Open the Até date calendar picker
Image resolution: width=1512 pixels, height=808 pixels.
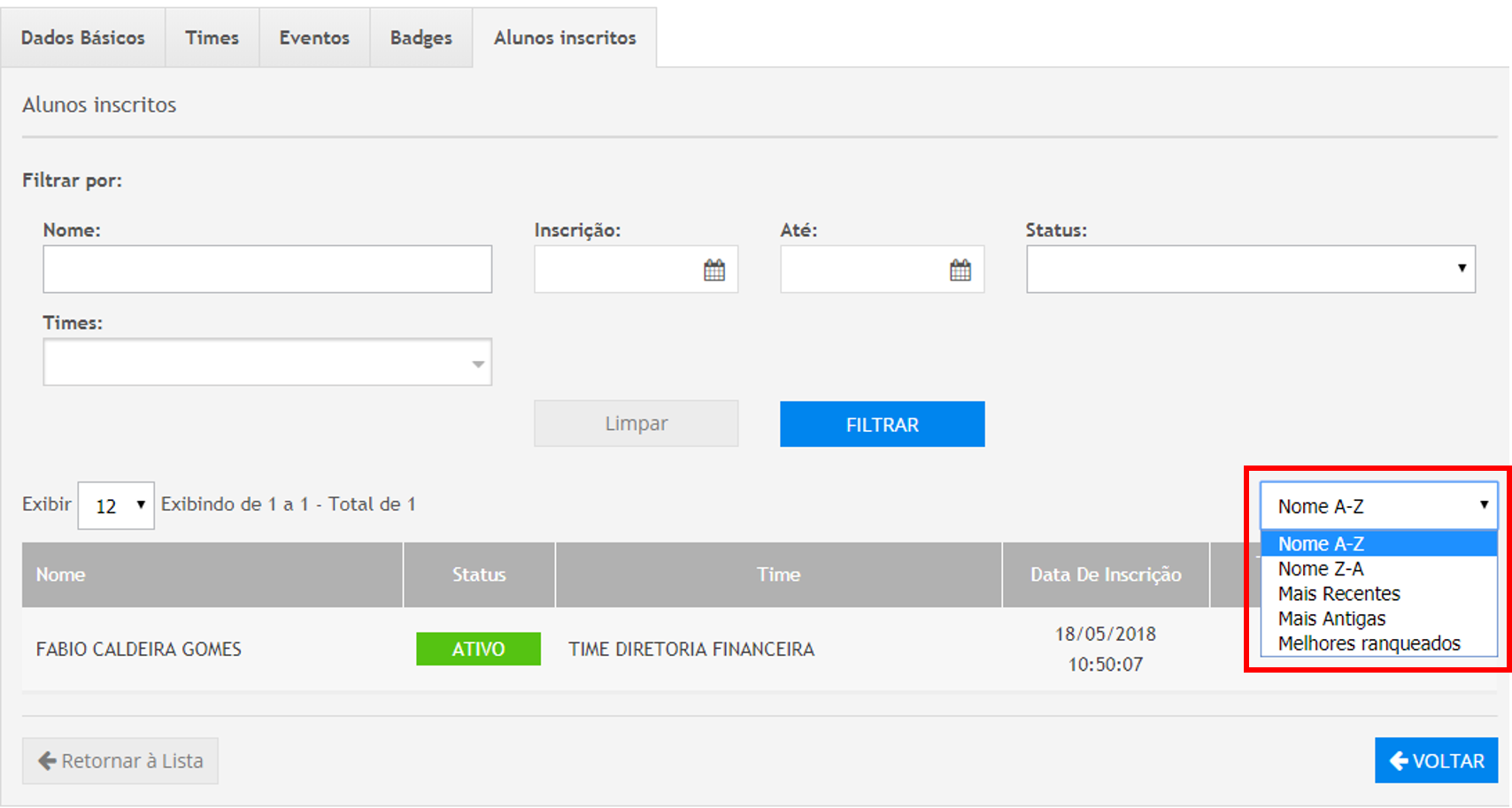tap(960, 270)
